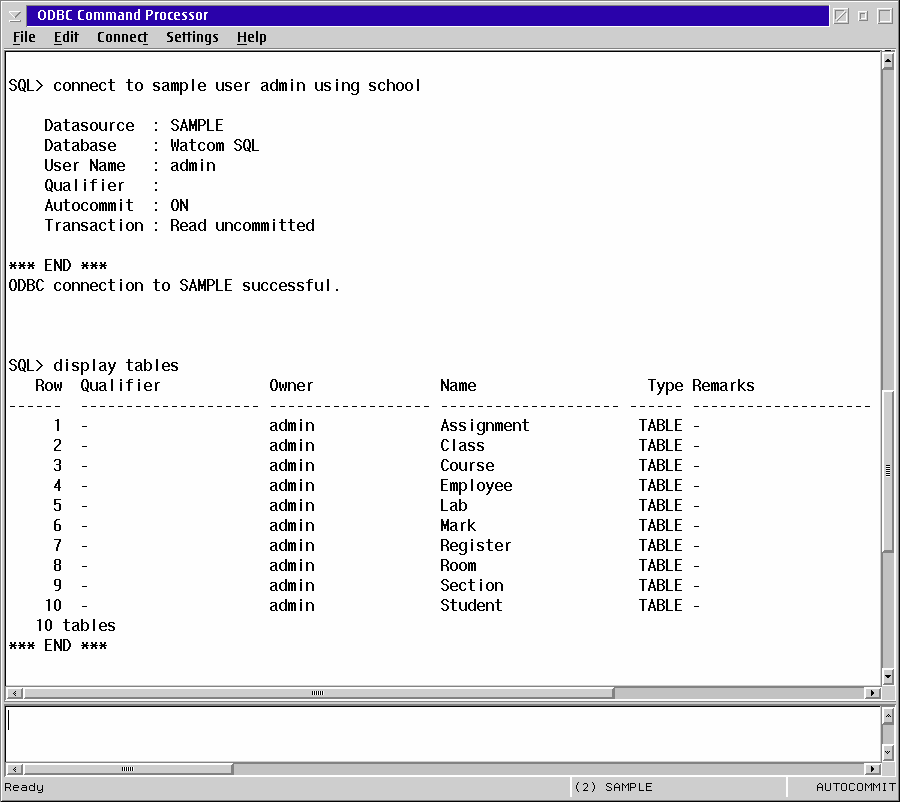The height and width of the screenshot is (802, 900).
Task: Click the '10 tables' summary line
Action: point(75,626)
